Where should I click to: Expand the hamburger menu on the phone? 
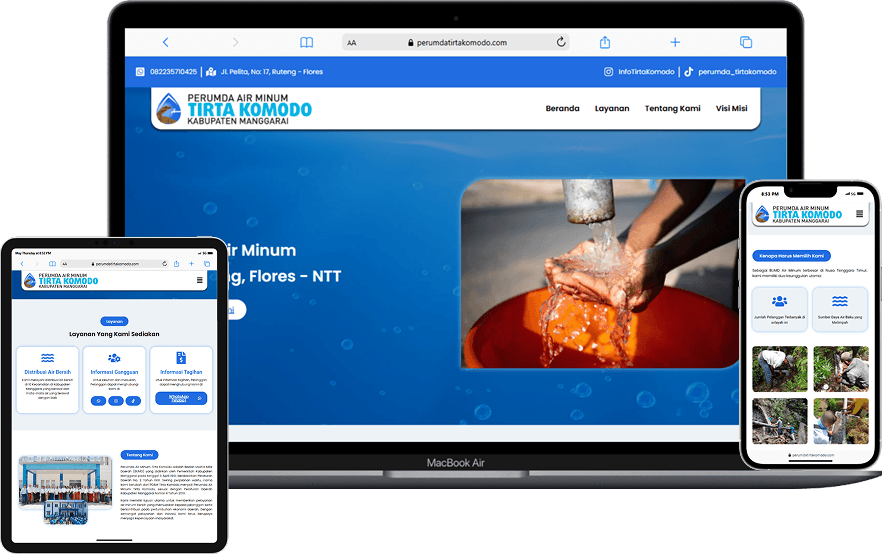[860, 214]
